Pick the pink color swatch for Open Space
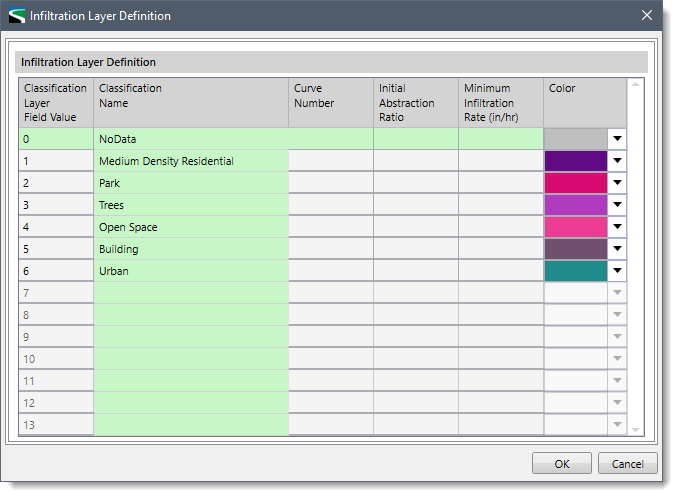 click(x=575, y=227)
